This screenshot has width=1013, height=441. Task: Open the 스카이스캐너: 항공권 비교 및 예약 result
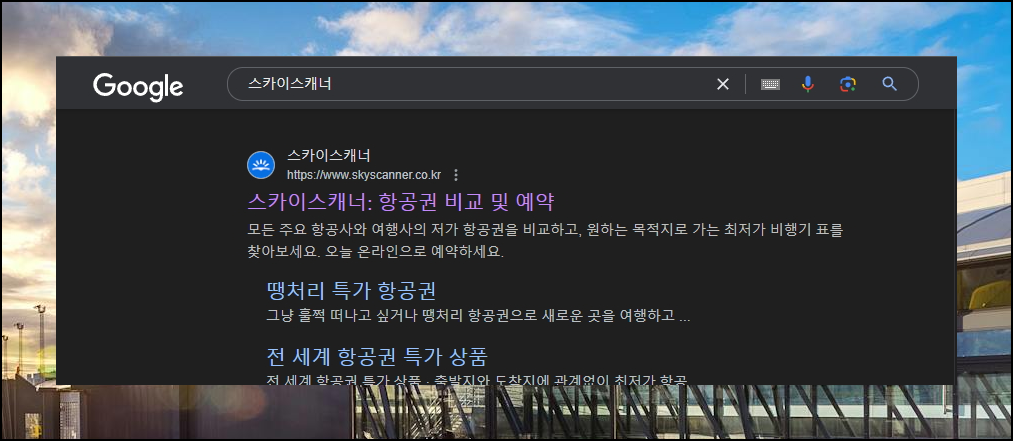[401, 202]
